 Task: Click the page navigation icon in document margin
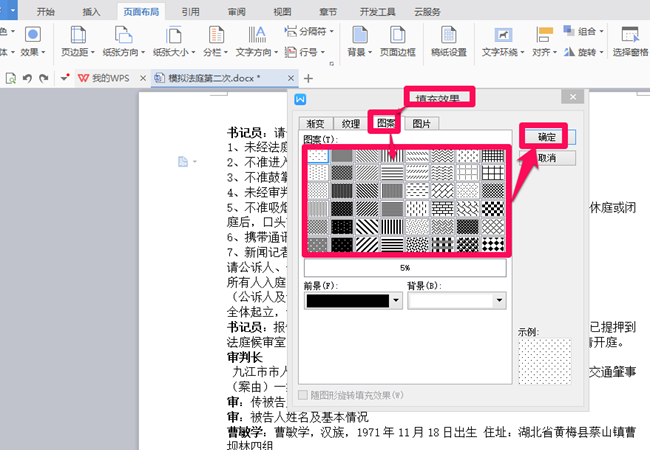[x=183, y=162]
